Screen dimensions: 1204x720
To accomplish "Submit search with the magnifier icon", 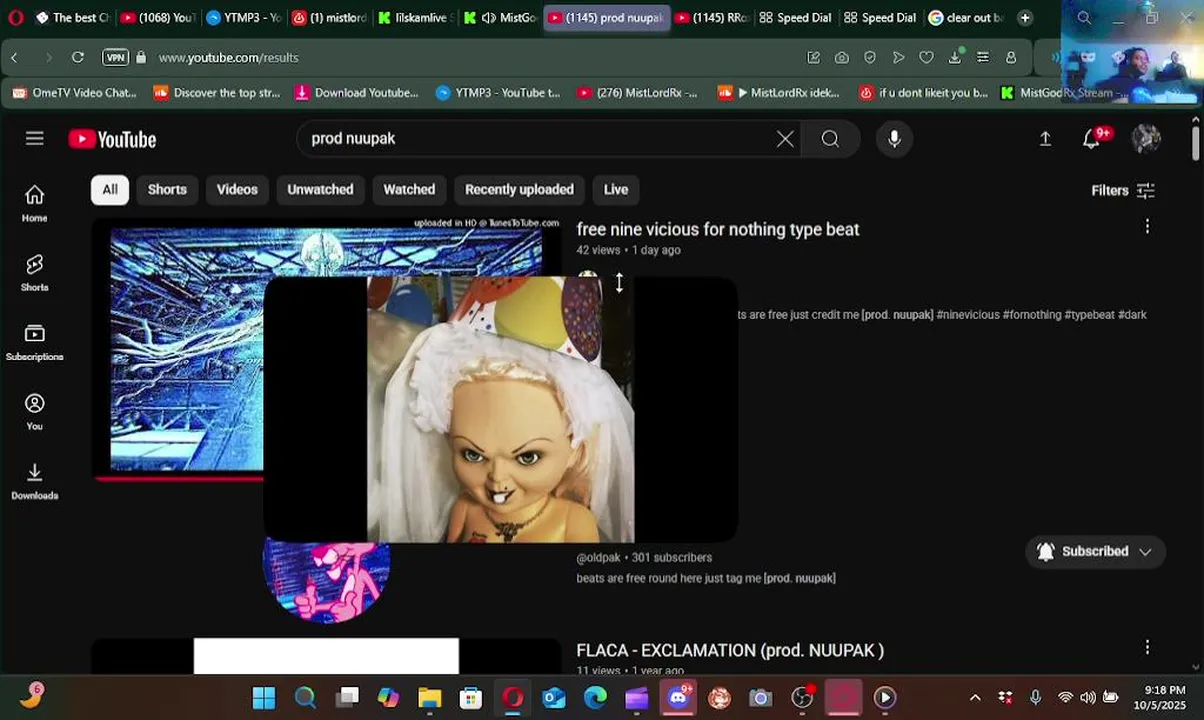I will point(830,139).
